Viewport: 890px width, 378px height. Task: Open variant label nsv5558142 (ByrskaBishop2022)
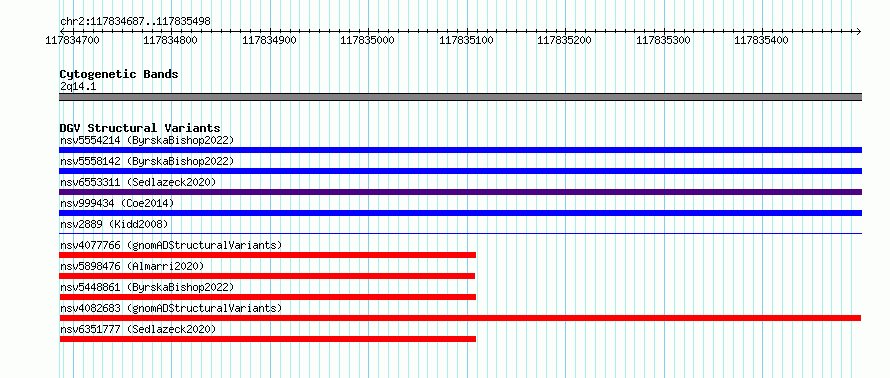coord(146,161)
